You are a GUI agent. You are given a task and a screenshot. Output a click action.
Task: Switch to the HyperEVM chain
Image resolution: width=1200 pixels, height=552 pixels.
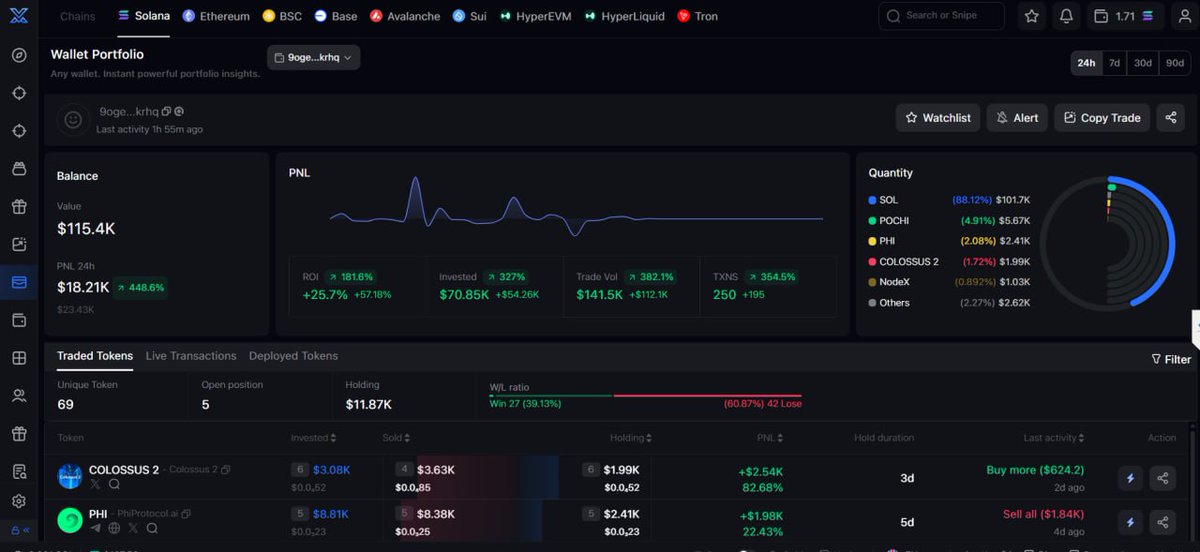point(535,16)
